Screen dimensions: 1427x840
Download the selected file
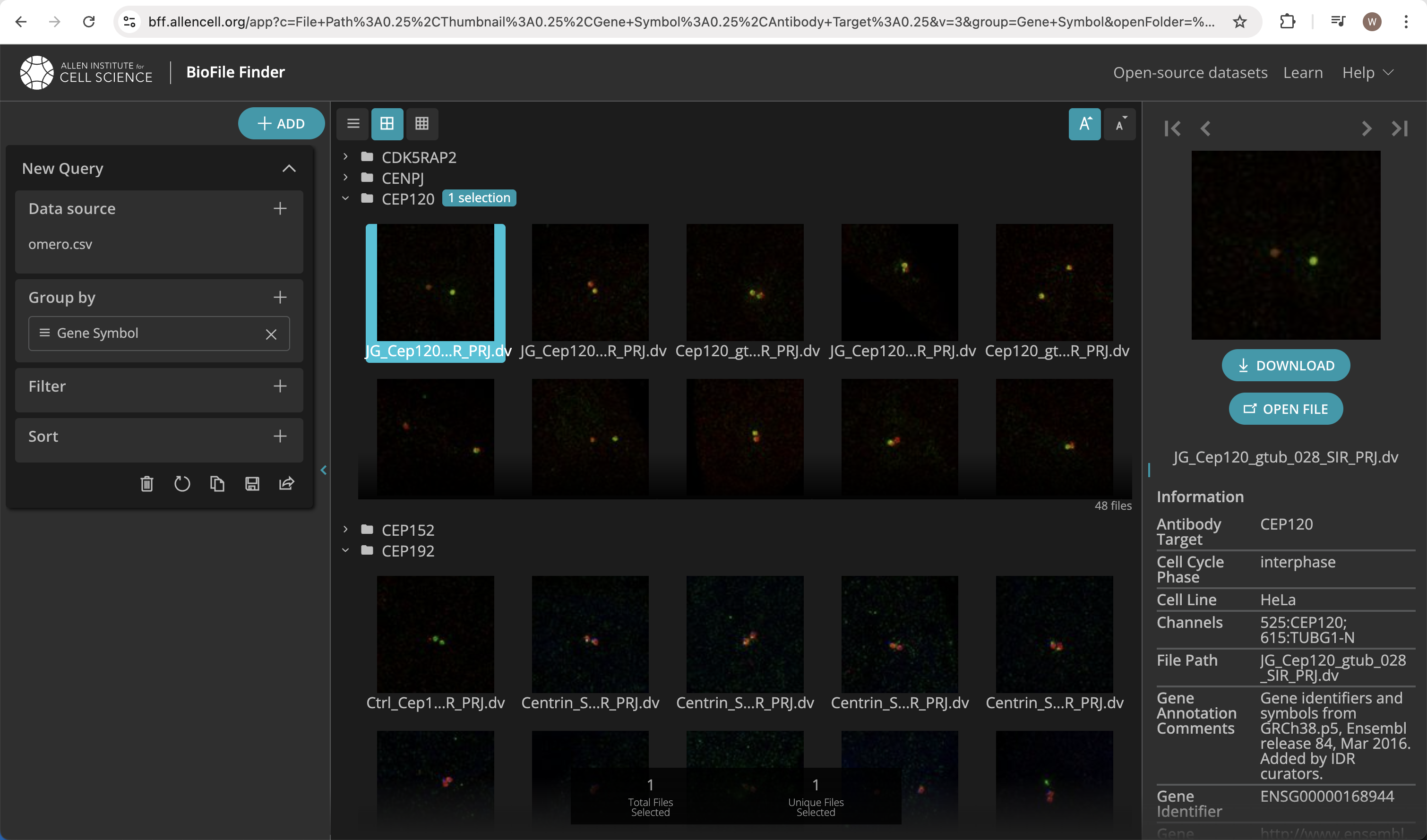point(1285,365)
